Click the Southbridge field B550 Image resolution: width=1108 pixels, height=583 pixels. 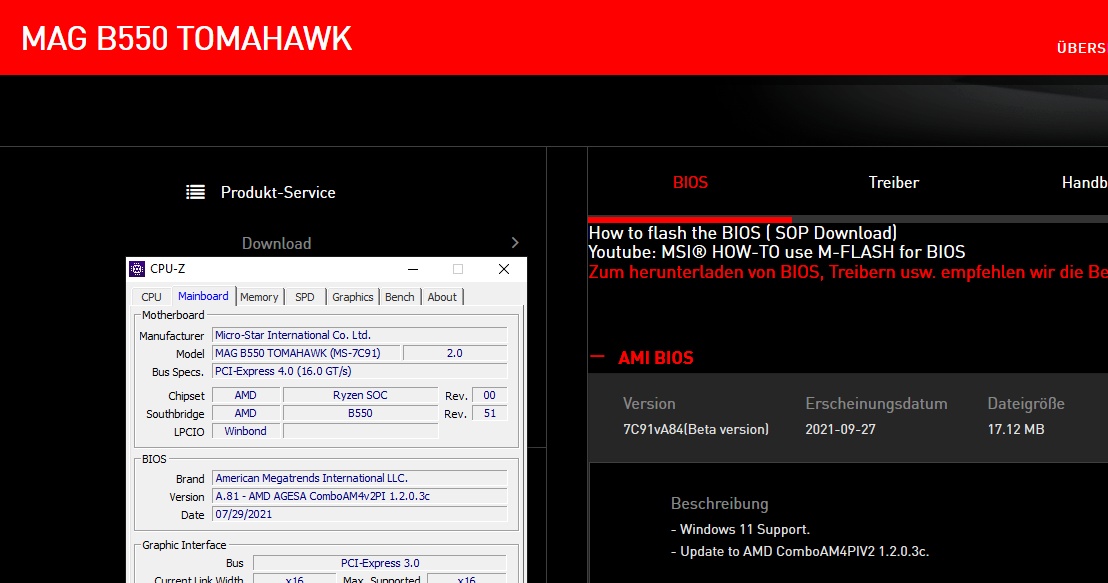click(x=360, y=413)
